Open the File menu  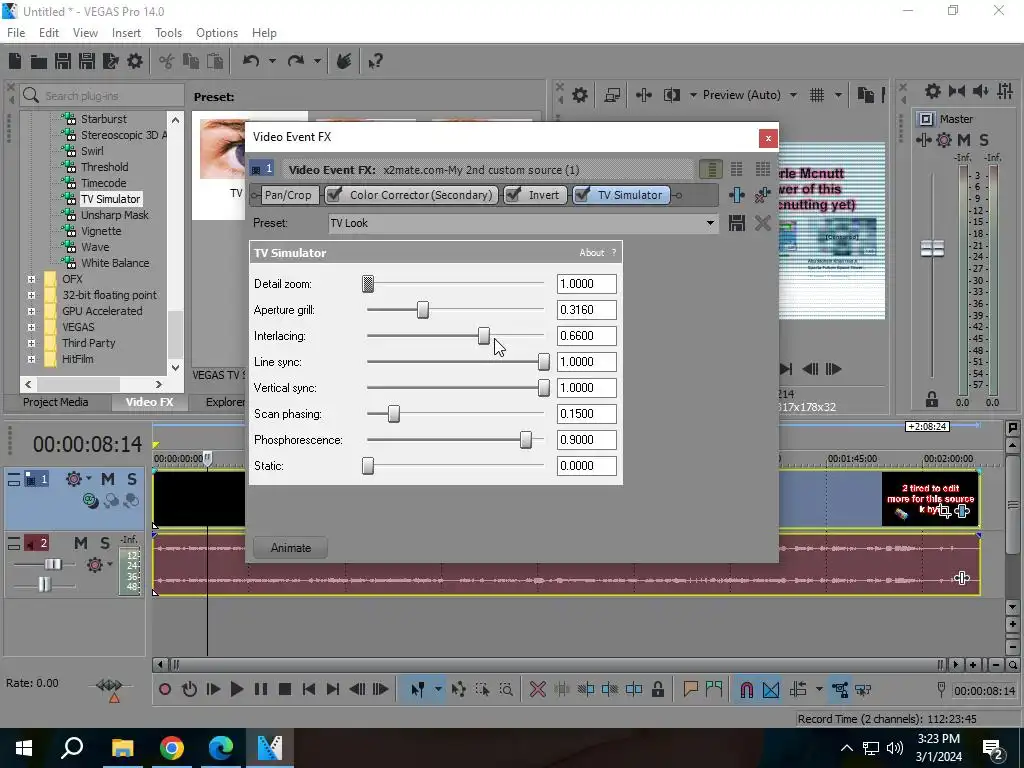16,33
